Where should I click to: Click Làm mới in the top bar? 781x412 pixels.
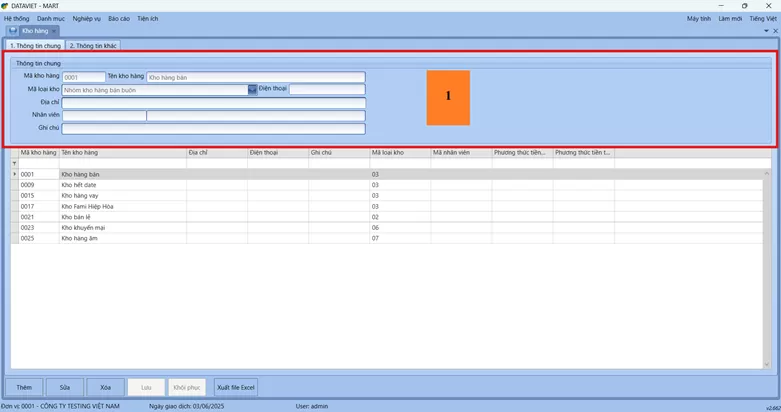tap(730, 18)
